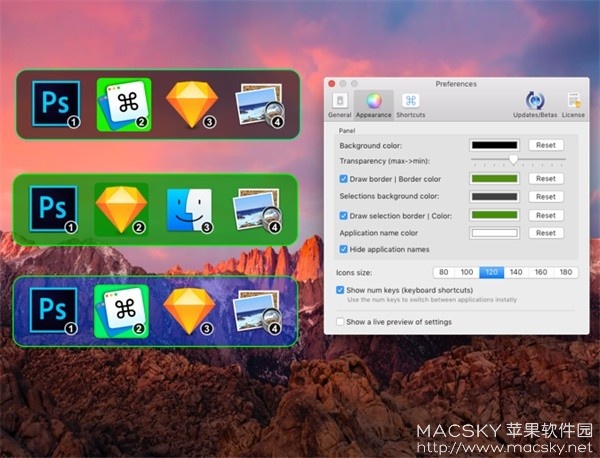The height and width of the screenshot is (458, 600).
Task: Open the Updates/Betas preferences tab
Action: click(x=535, y=105)
